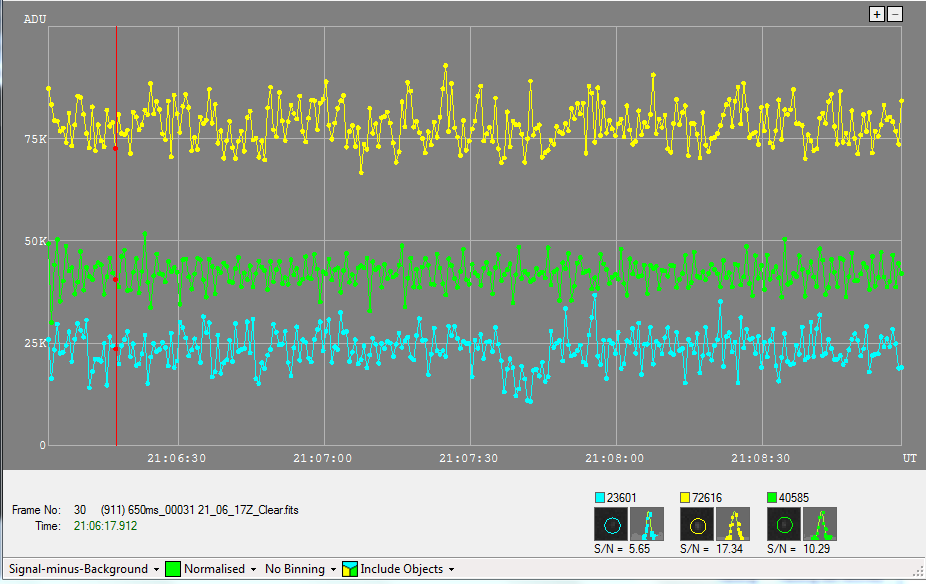Open the Signal-minus-Background dropdown
The image size is (926, 584).
(83, 569)
